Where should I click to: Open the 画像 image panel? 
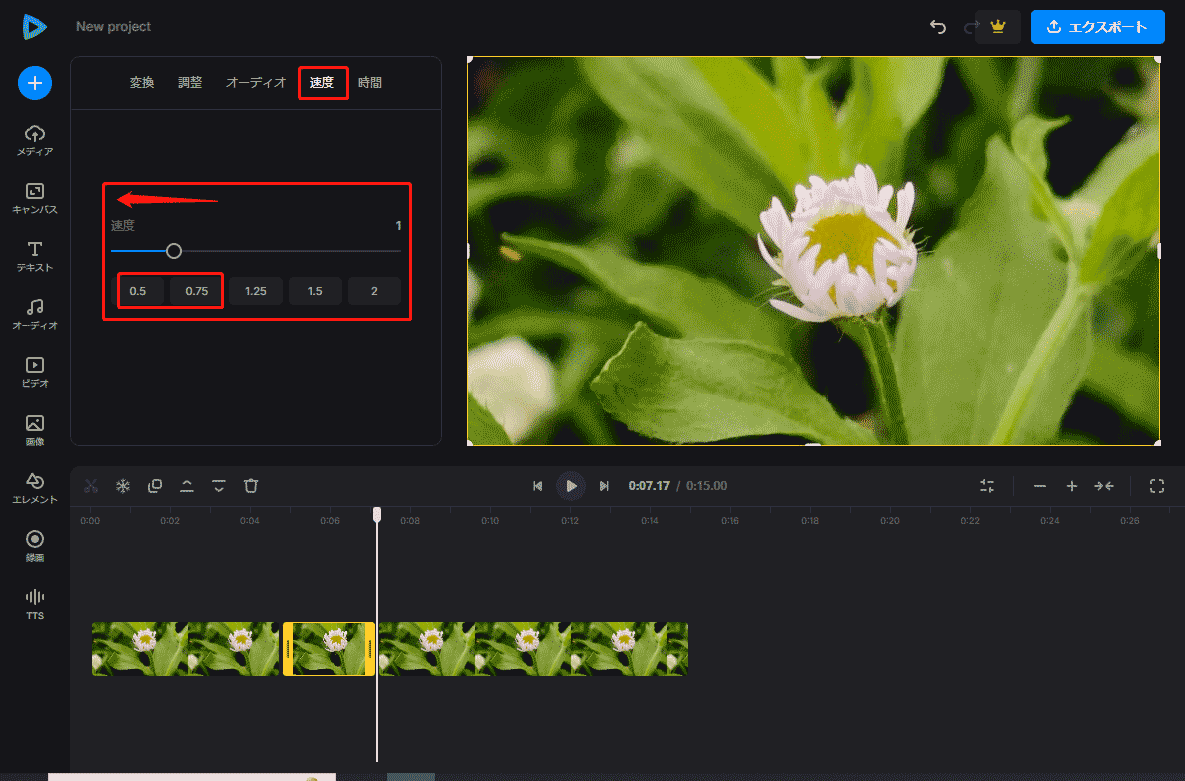pyautogui.click(x=35, y=430)
